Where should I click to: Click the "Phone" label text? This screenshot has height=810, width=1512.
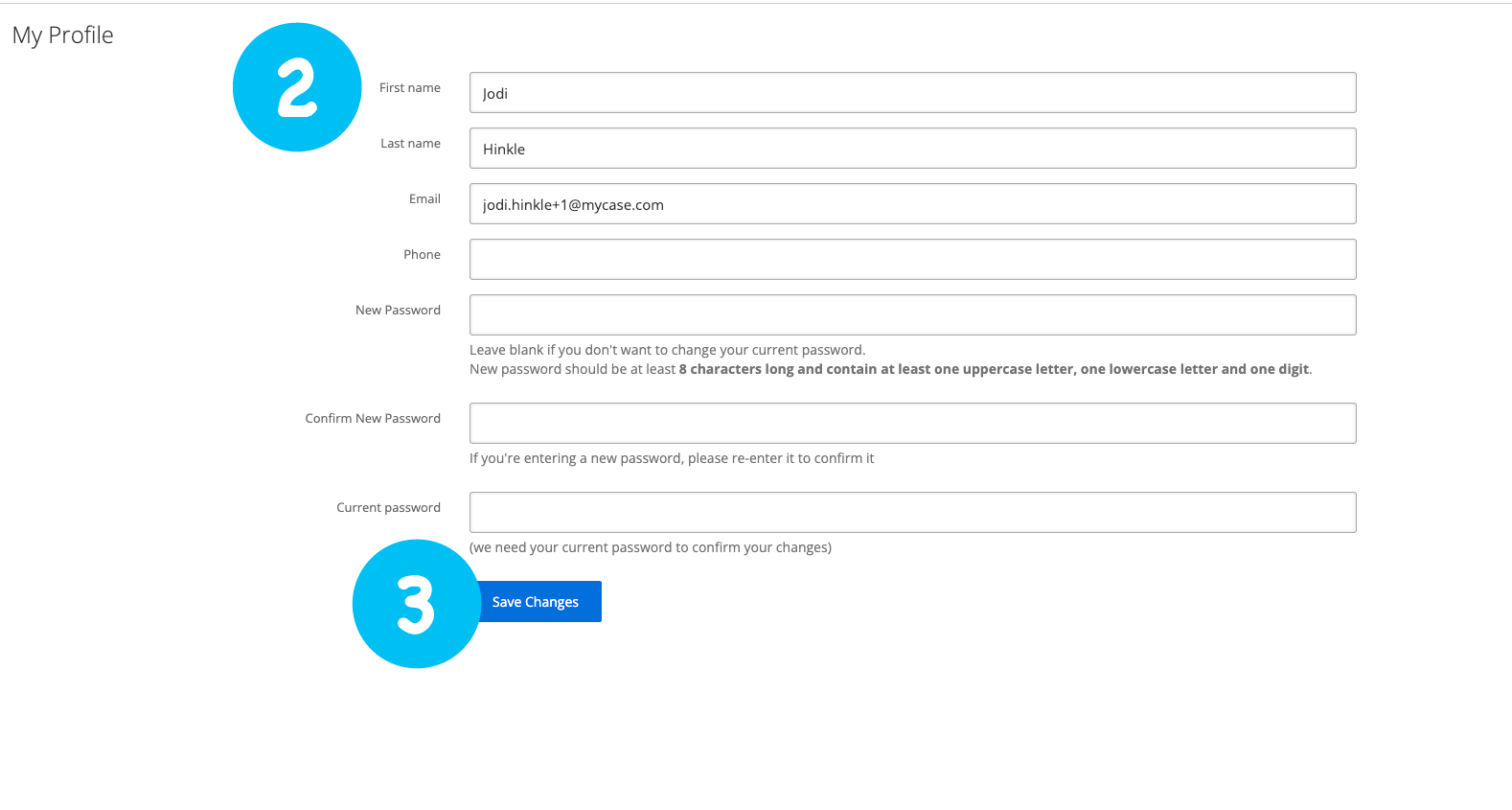click(x=422, y=255)
